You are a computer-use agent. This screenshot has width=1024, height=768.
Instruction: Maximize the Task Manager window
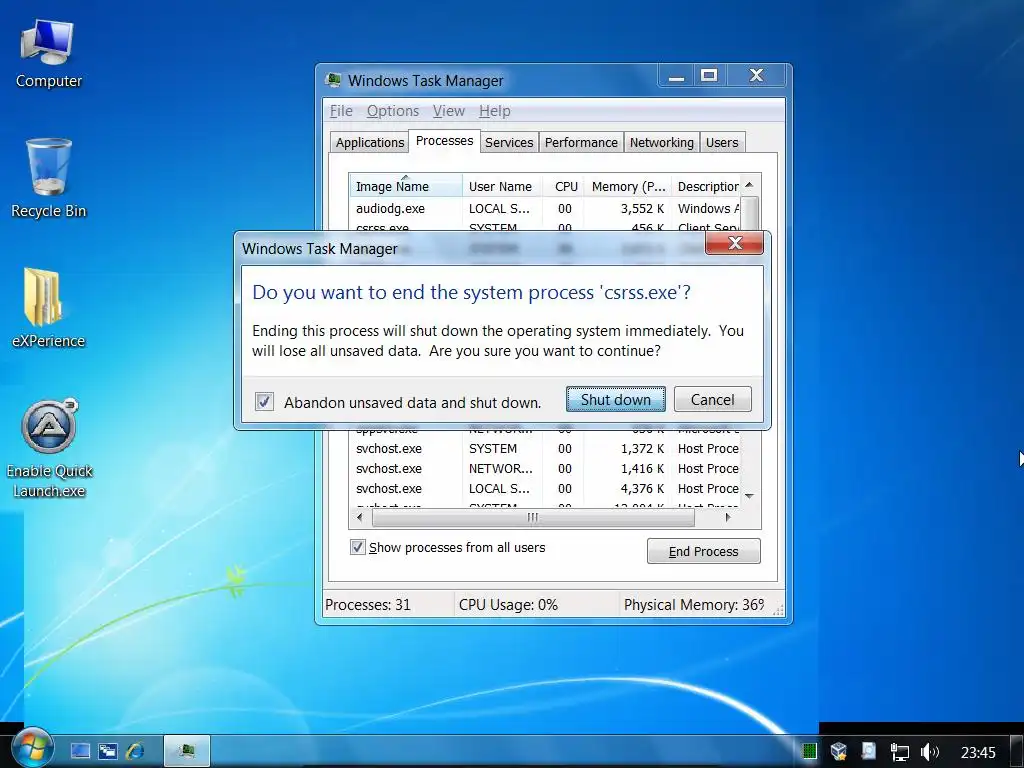(709, 76)
